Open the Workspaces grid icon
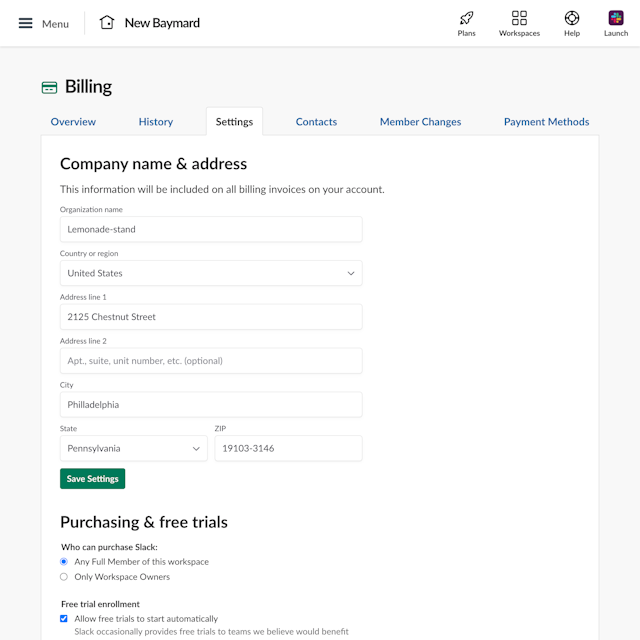Screen dimensions: 640x640 tap(519, 18)
